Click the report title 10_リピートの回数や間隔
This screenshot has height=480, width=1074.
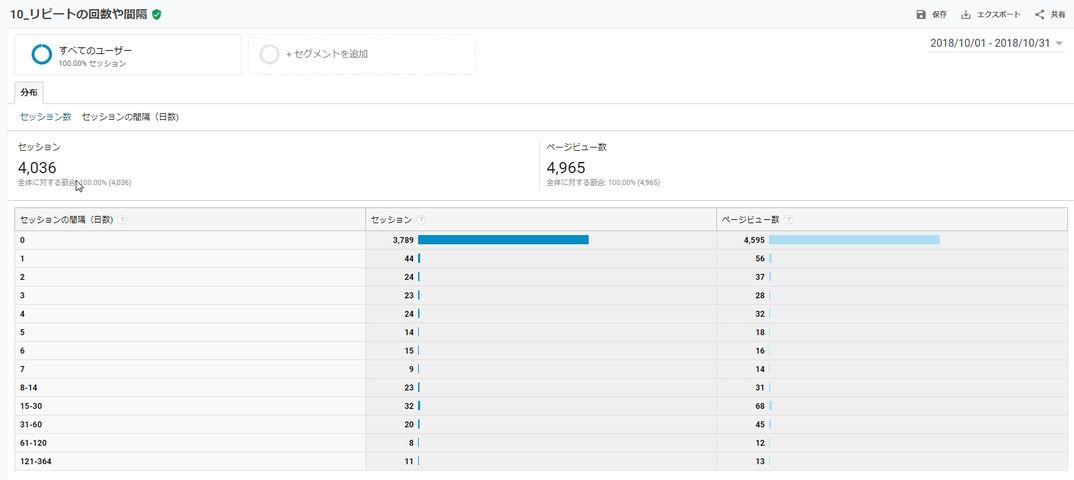78,15
